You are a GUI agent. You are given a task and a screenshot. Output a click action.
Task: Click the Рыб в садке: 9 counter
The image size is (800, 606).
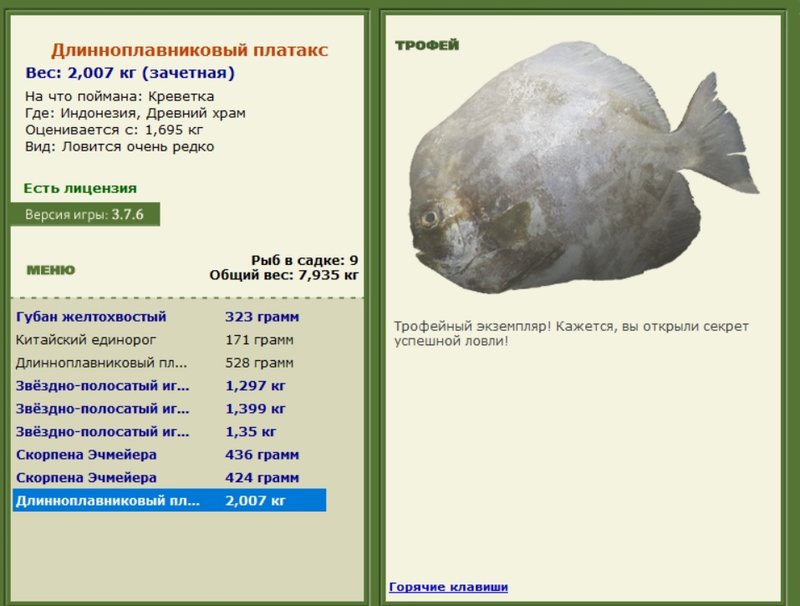coord(305,260)
